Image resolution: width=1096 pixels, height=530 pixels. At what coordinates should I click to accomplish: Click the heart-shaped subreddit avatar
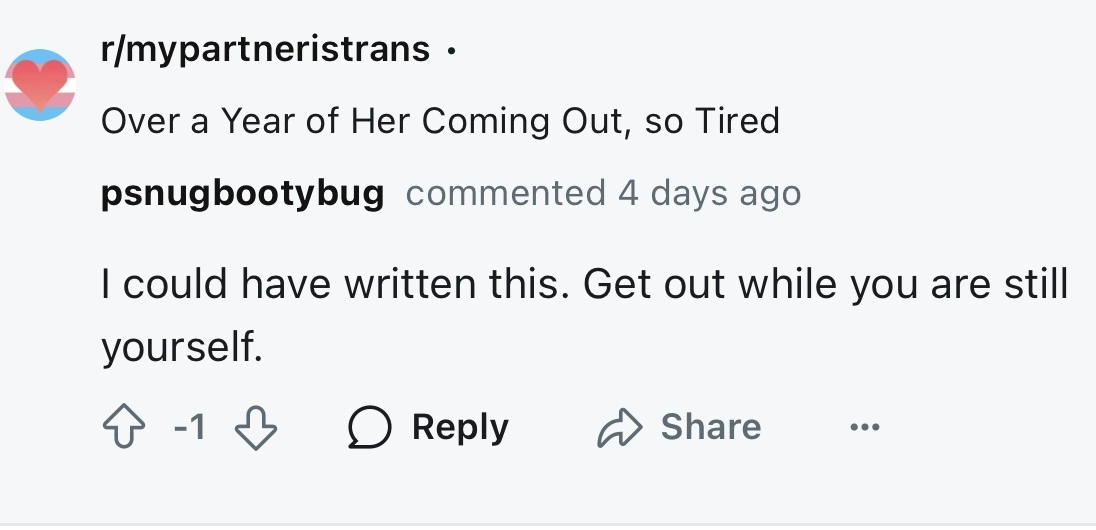pos(40,84)
